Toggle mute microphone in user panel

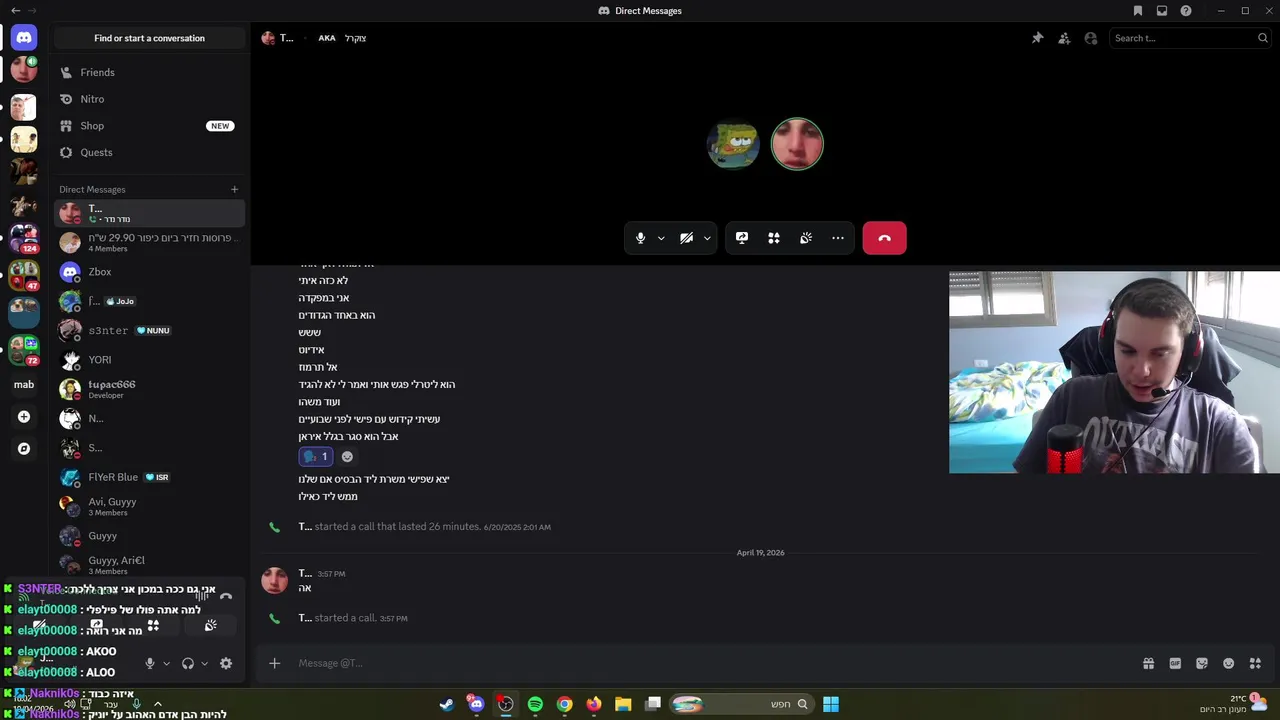click(150, 663)
